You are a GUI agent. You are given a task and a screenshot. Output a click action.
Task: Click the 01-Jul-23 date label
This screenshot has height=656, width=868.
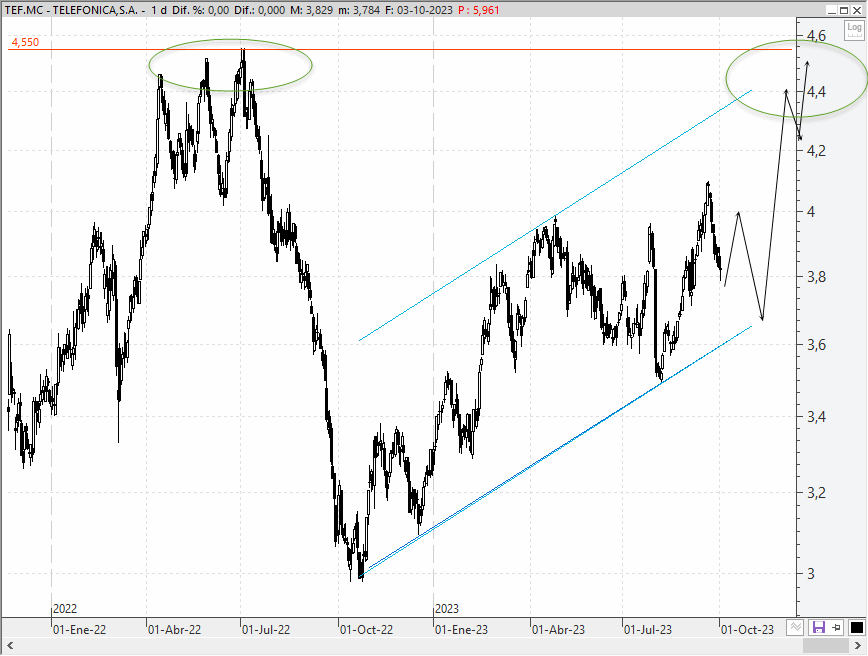click(648, 630)
